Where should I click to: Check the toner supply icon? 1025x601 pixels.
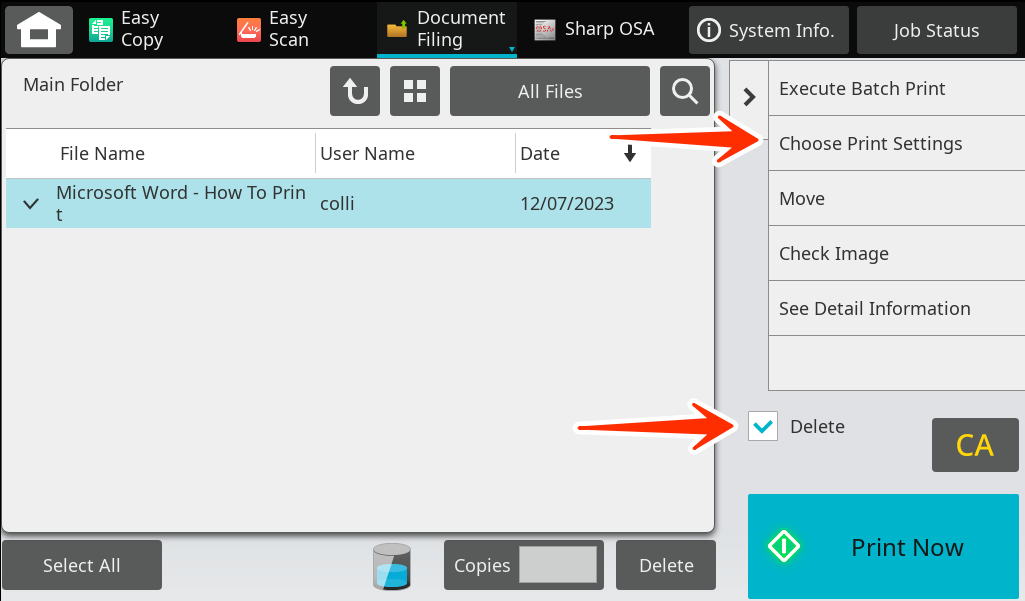(391, 564)
